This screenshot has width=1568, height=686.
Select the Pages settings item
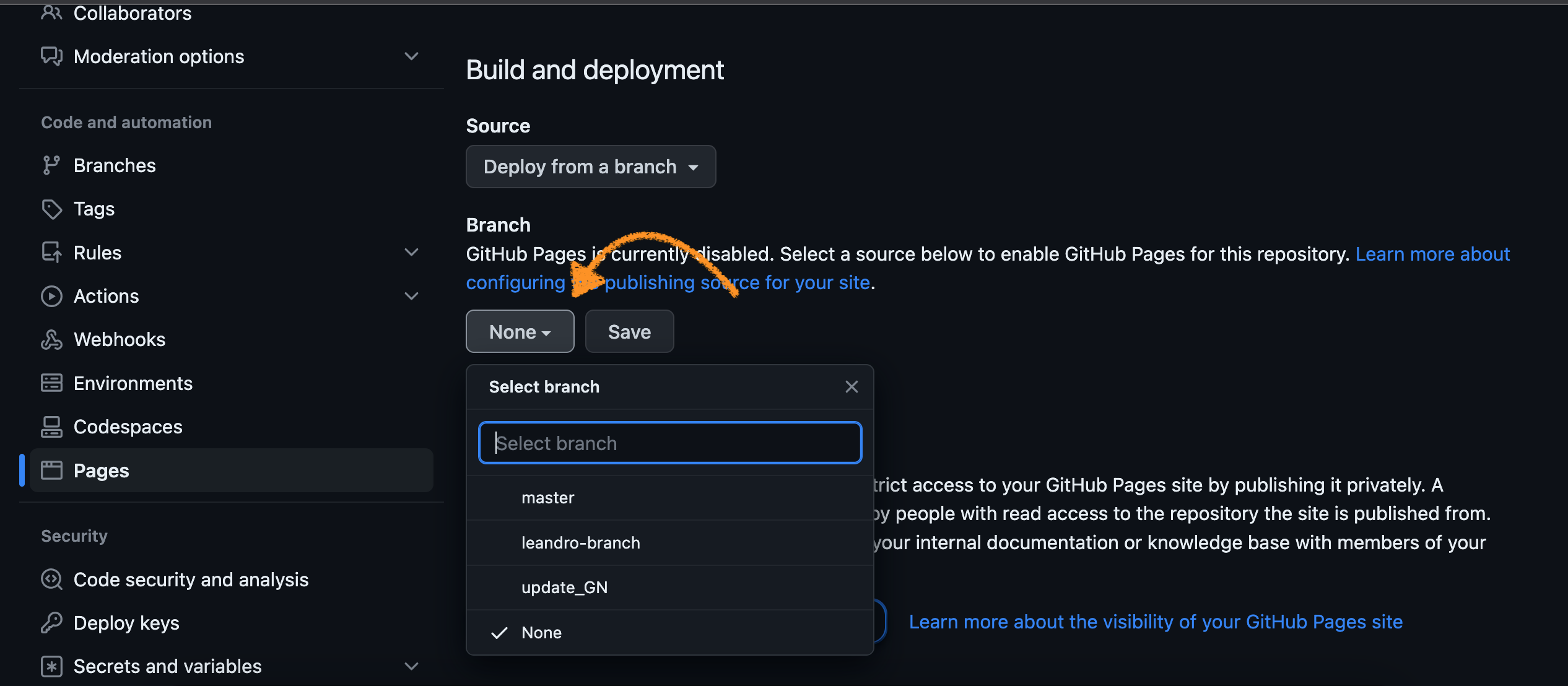pyautogui.click(x=232, y=471)
